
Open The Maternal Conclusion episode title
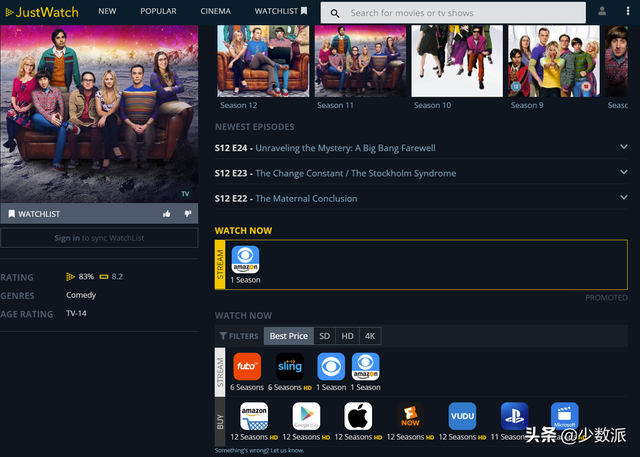click(306, 199)
